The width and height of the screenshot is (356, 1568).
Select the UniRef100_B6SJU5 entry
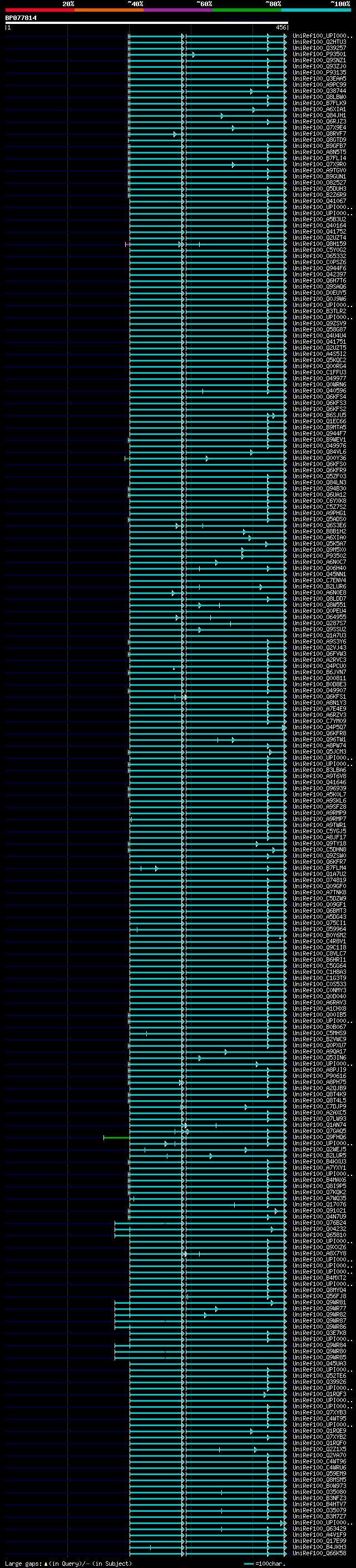pos(319,415)
